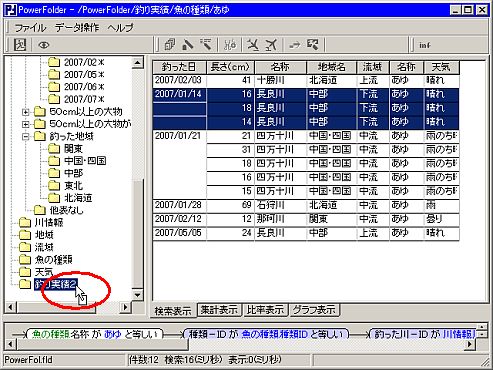Click the query bar scroll left arrow

tap(10, 344)
